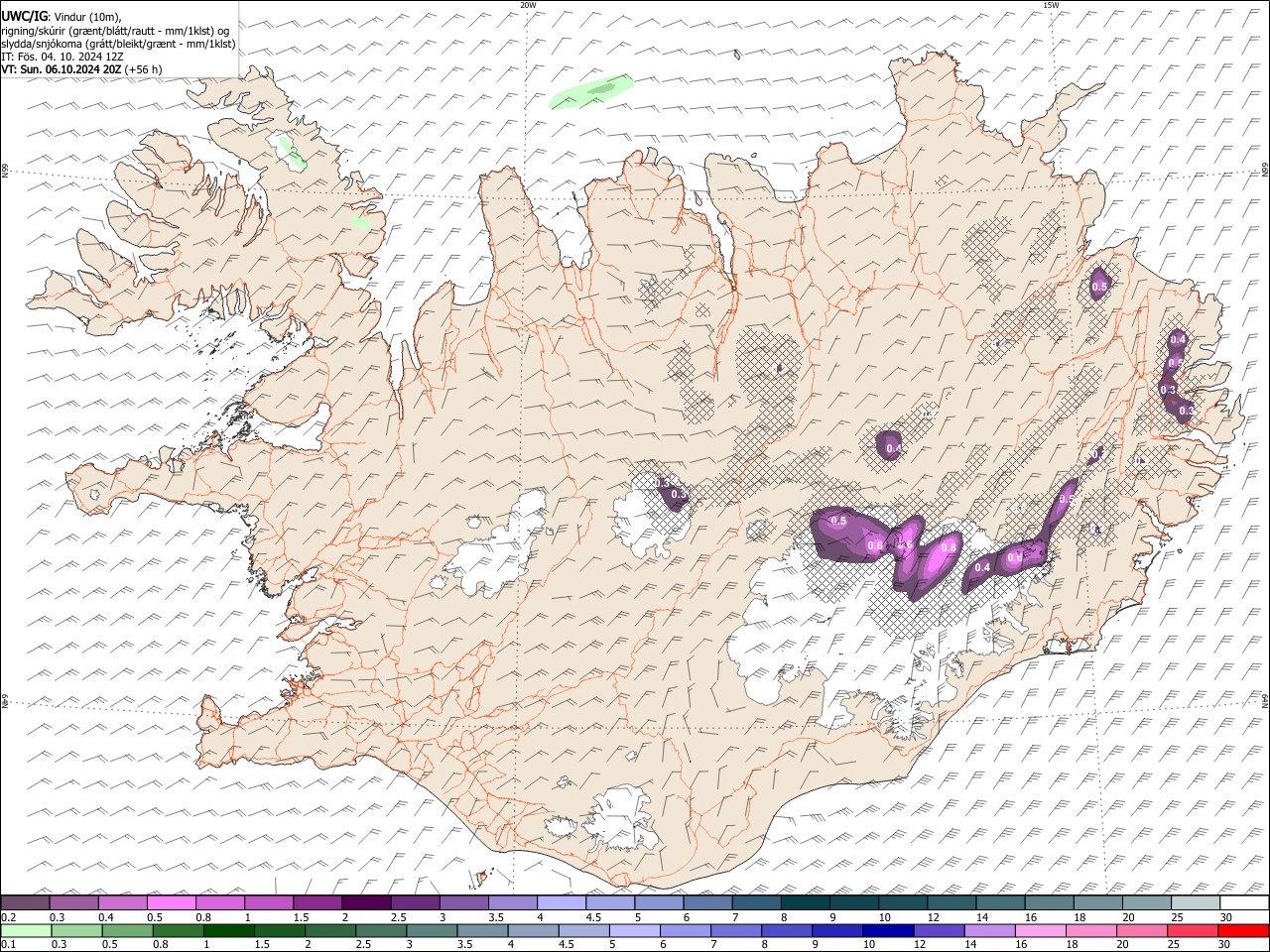The width and height of the screenshot is (1270, 952).
Task: Click the 0.8 value inside the bright magenta blob
Action: (x=949, y=547)
